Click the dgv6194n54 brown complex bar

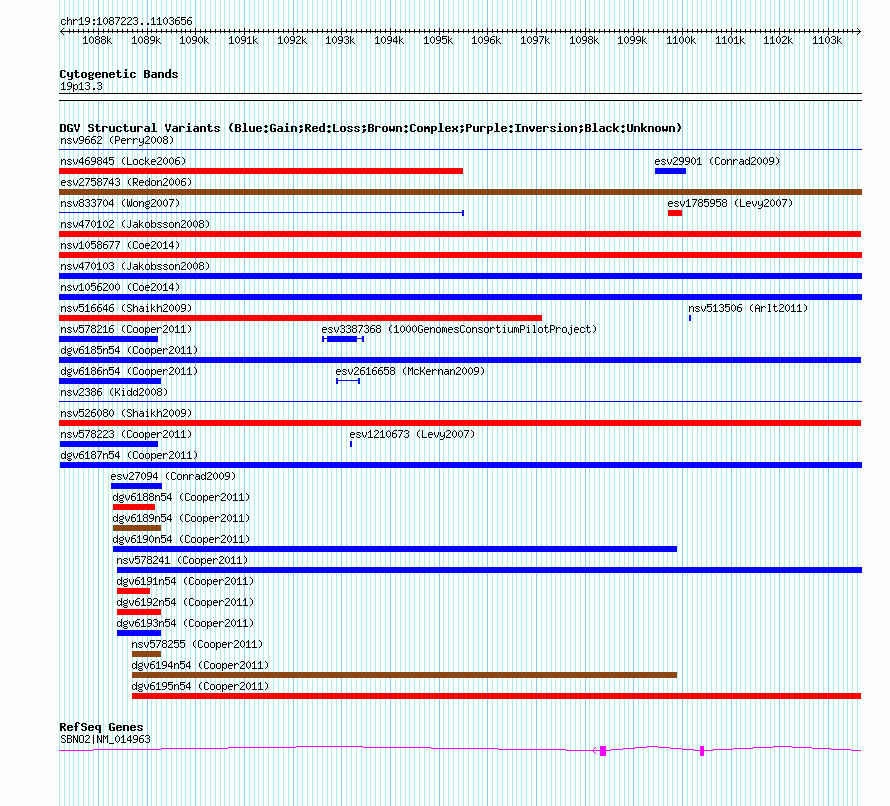404,675
